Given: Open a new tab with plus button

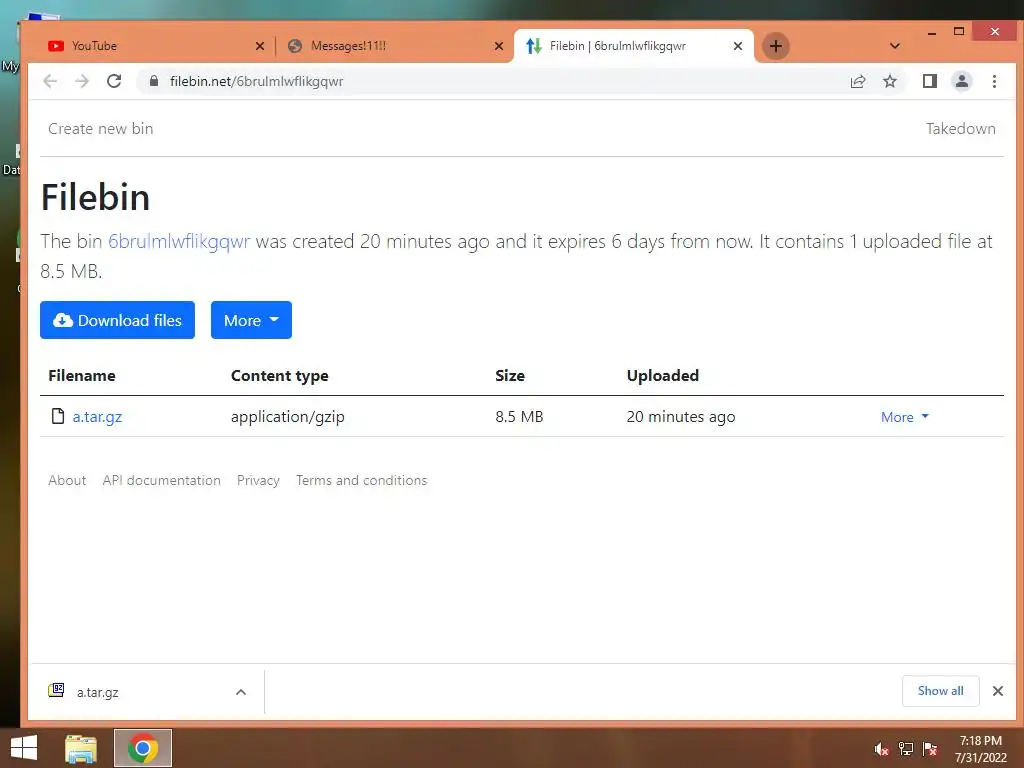Looking at the screenshot, I should [775, 46].
